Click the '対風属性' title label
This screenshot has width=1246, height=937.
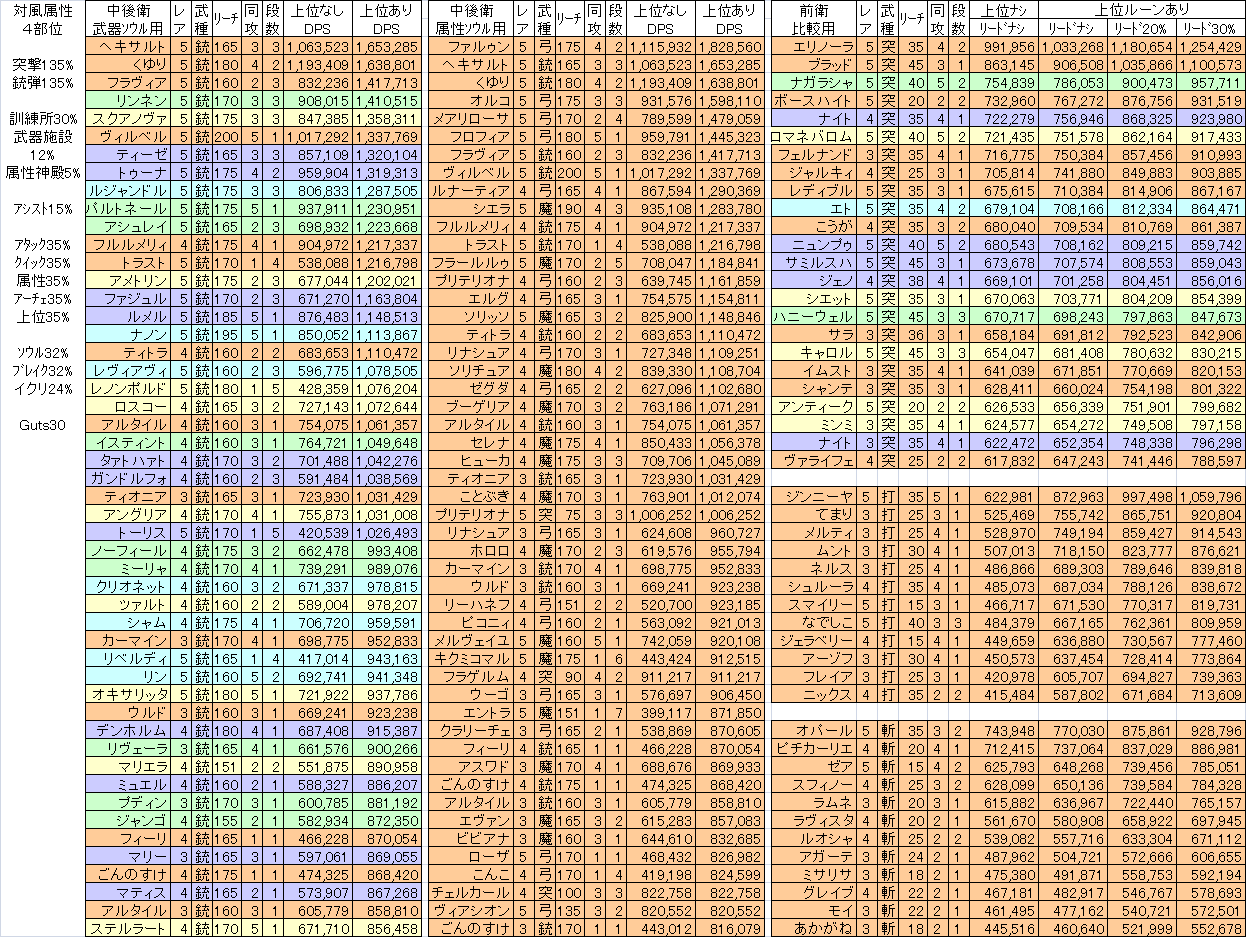pyautogui.click(x=41, y=10)
